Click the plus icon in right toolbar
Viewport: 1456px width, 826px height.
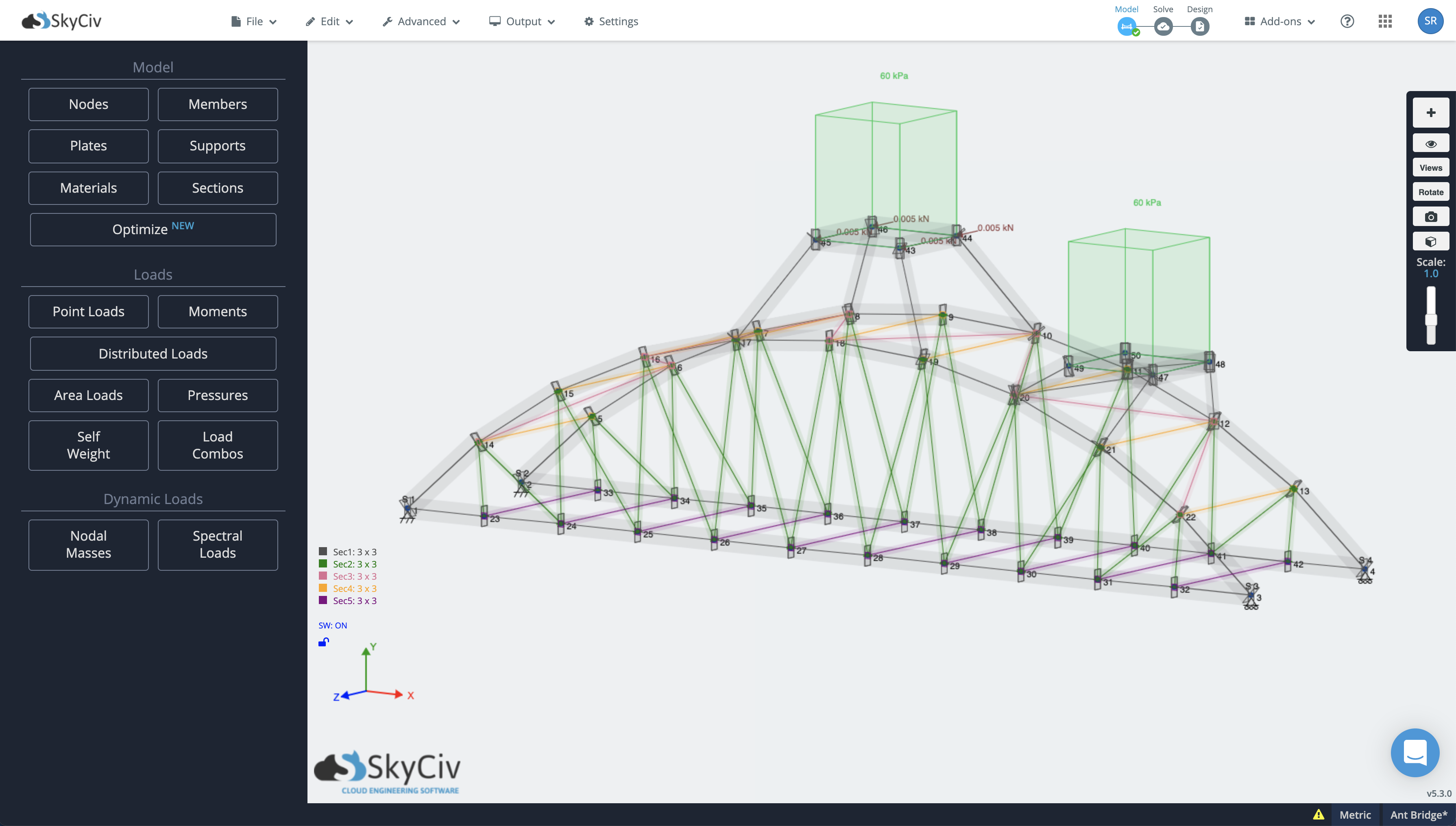[x=1430, y=113]
